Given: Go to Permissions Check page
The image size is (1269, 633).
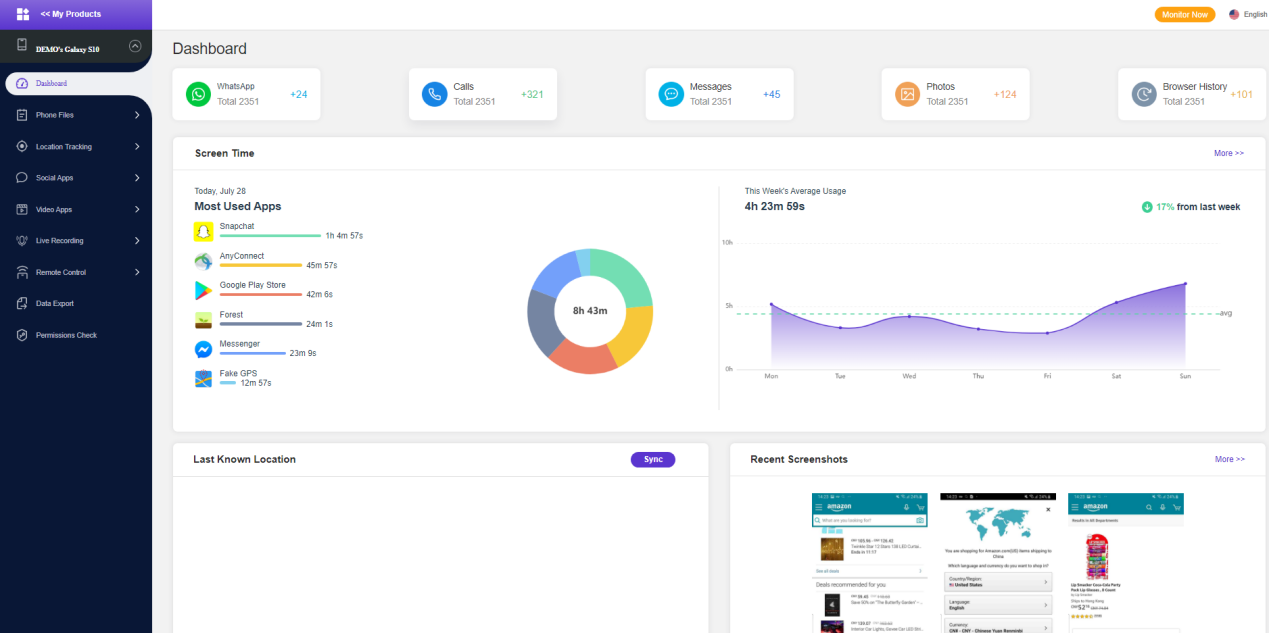Looking at the screenshot, I should pyautogui.click(x=66, y=335).
